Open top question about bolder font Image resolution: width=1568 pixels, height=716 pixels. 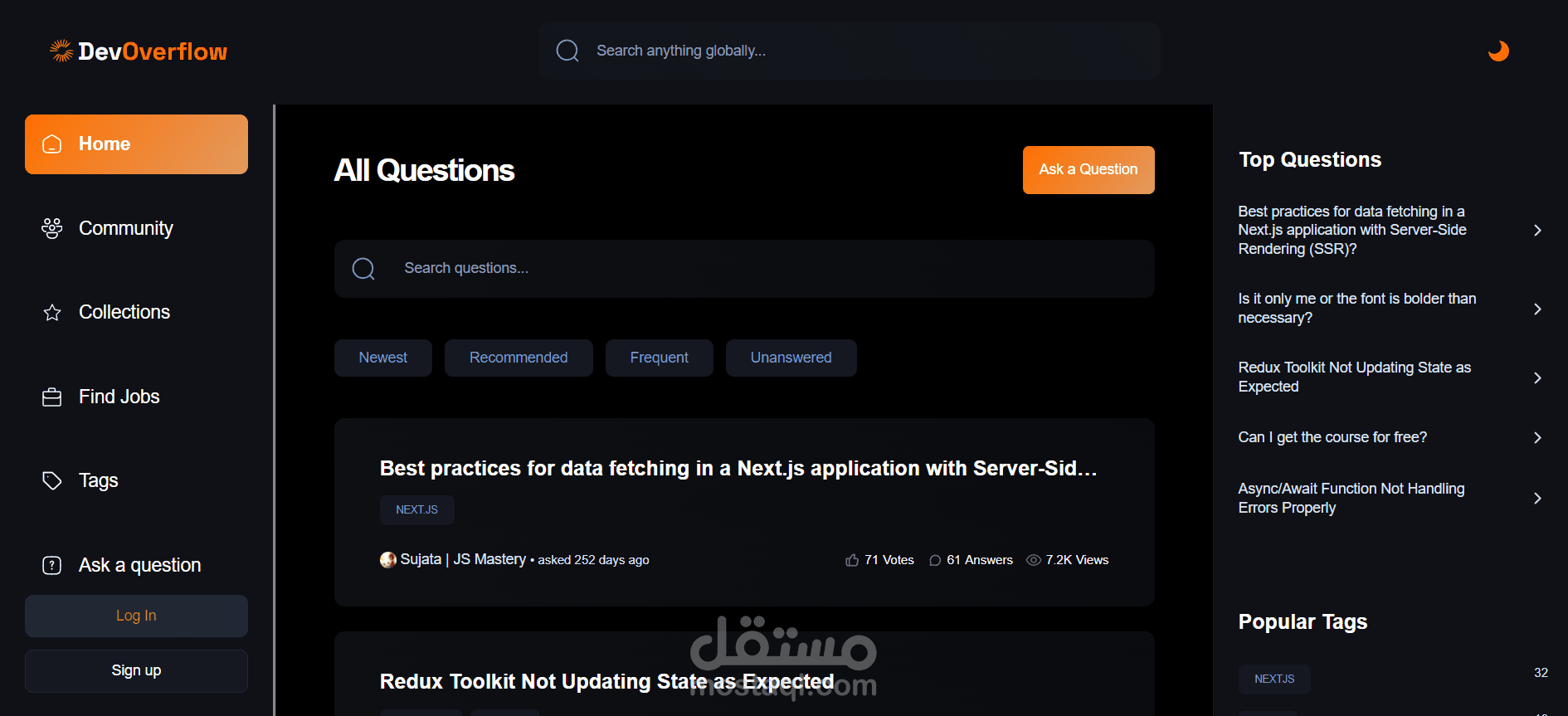click(x=1357, y=309)
